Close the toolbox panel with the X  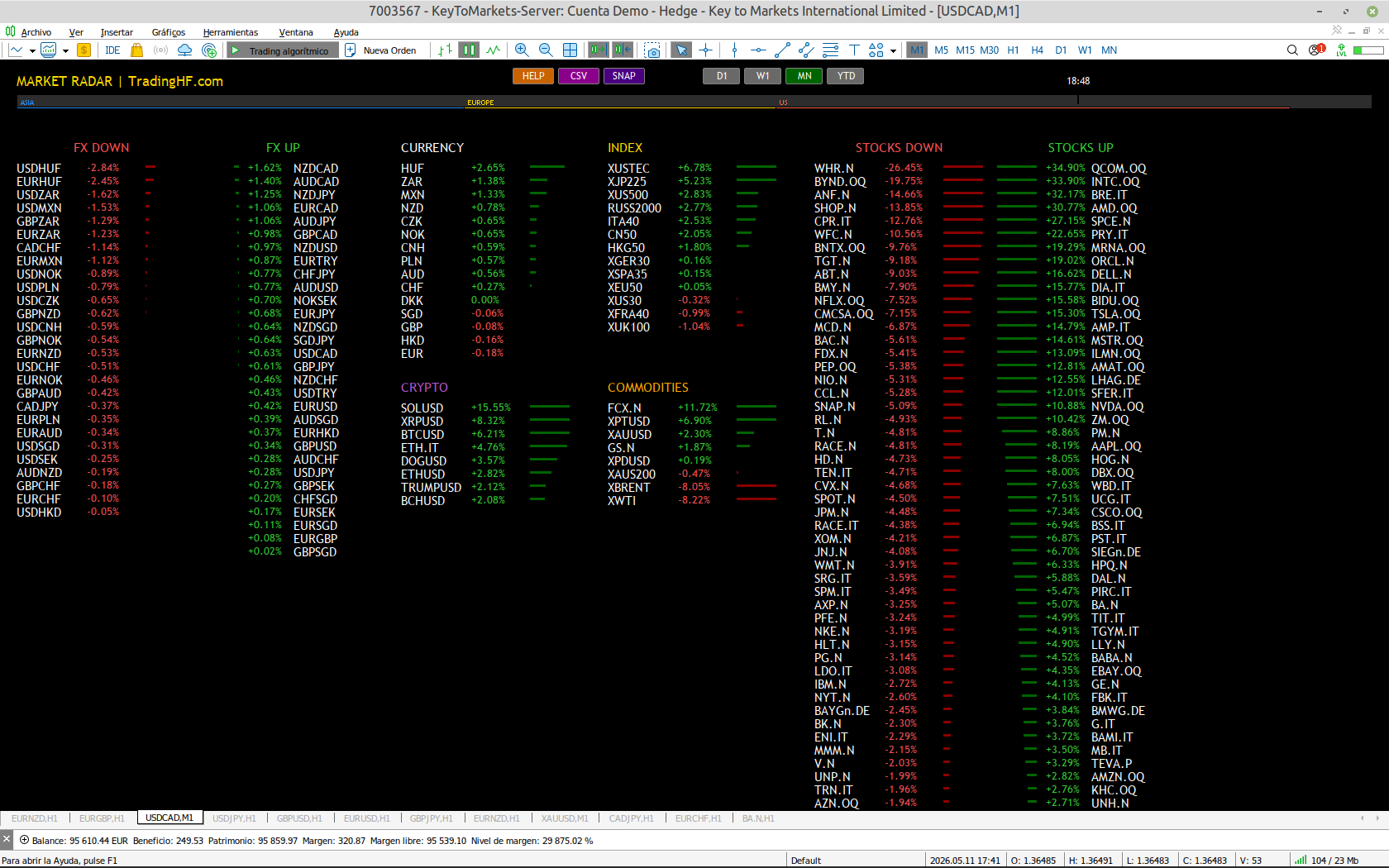[x=7, y=840]
